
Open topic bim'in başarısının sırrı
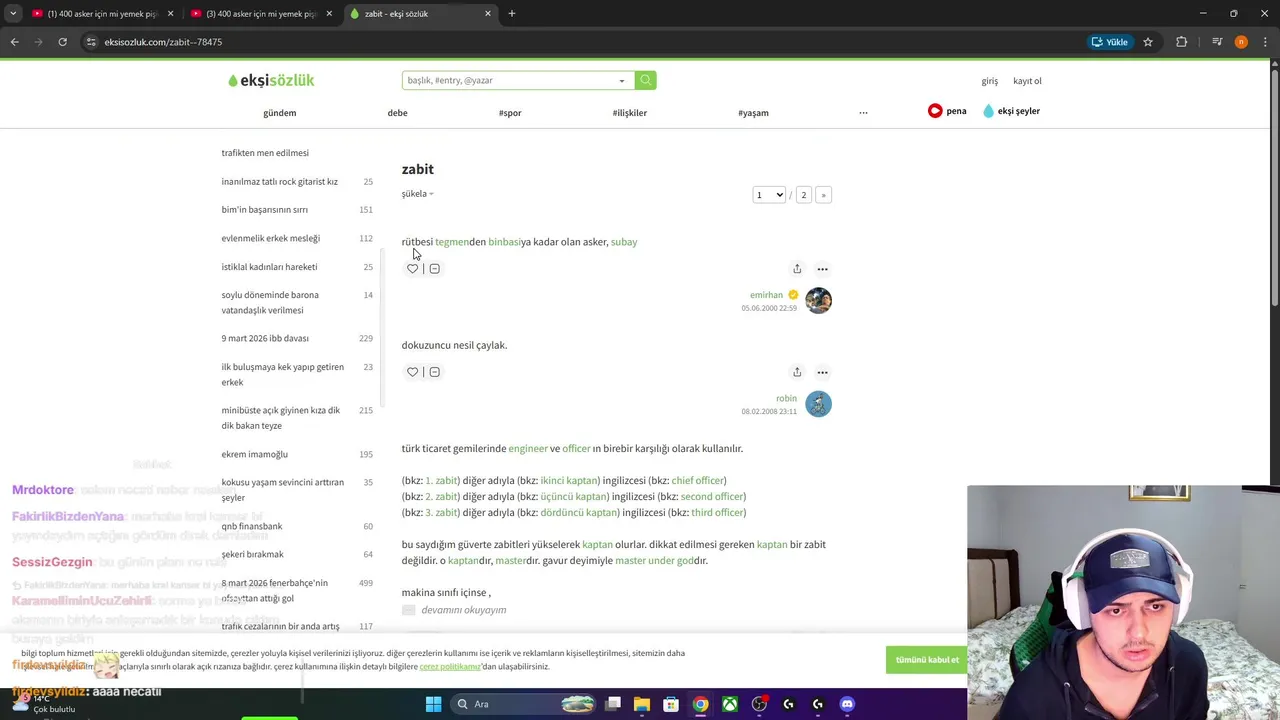pyautogui.click(x=265, y=210)
